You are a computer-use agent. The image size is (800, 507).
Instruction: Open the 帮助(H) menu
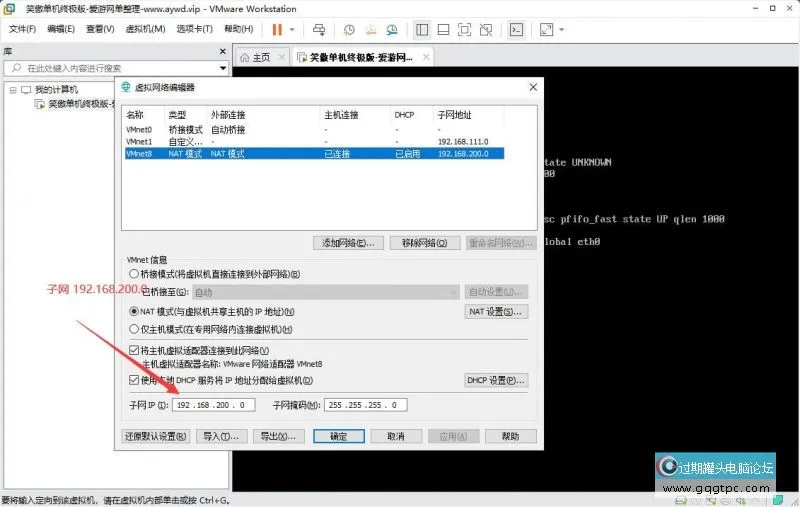[239, 29]
